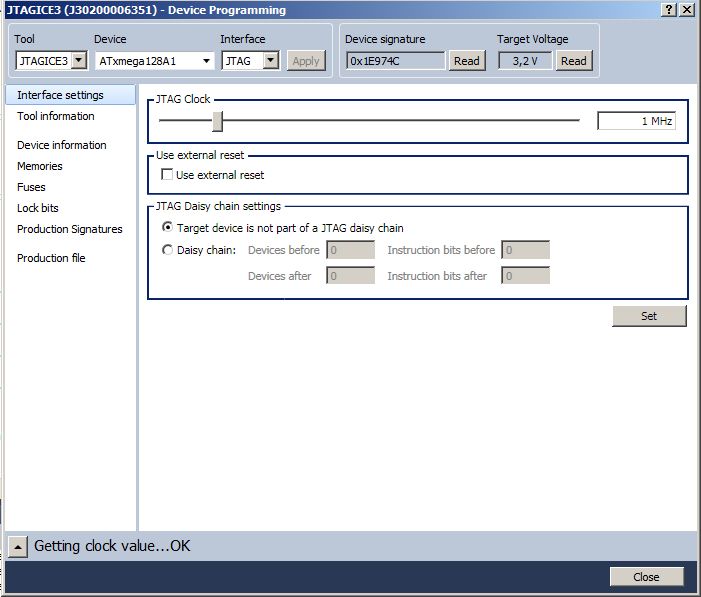
Task: Click the Target Voltage field 3,2 V
Action: [525, 61]
